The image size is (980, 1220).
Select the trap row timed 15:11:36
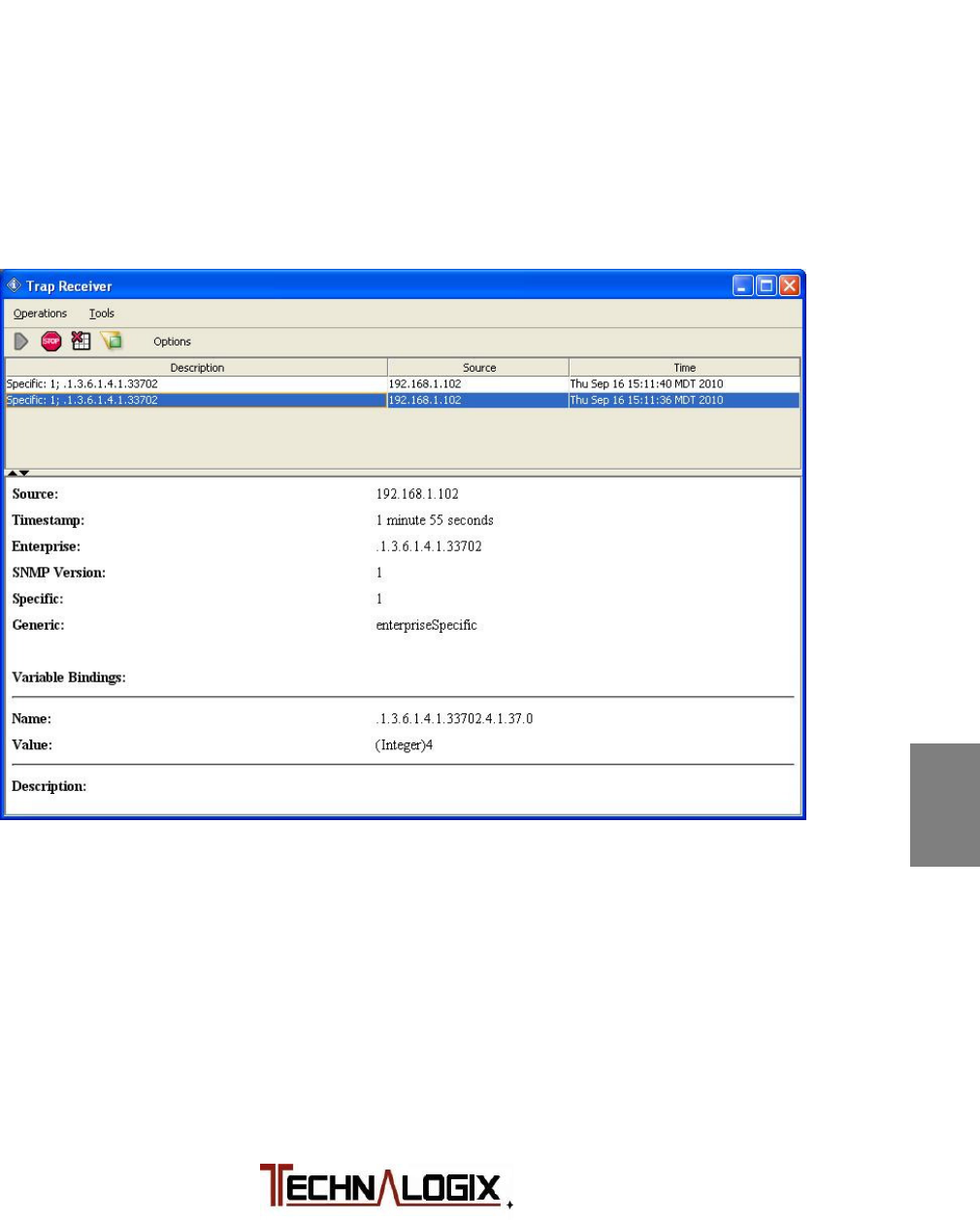tap(403, 400)
